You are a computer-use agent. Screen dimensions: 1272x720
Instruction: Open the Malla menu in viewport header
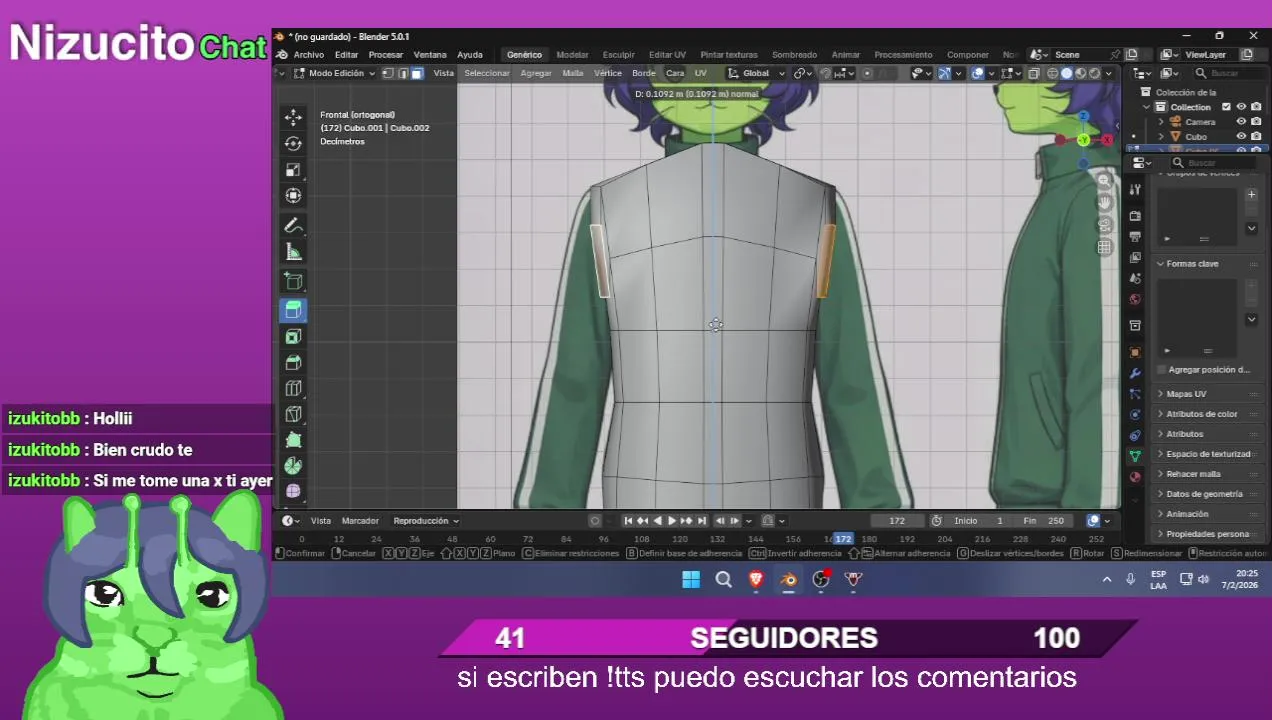tap(573, 73)
